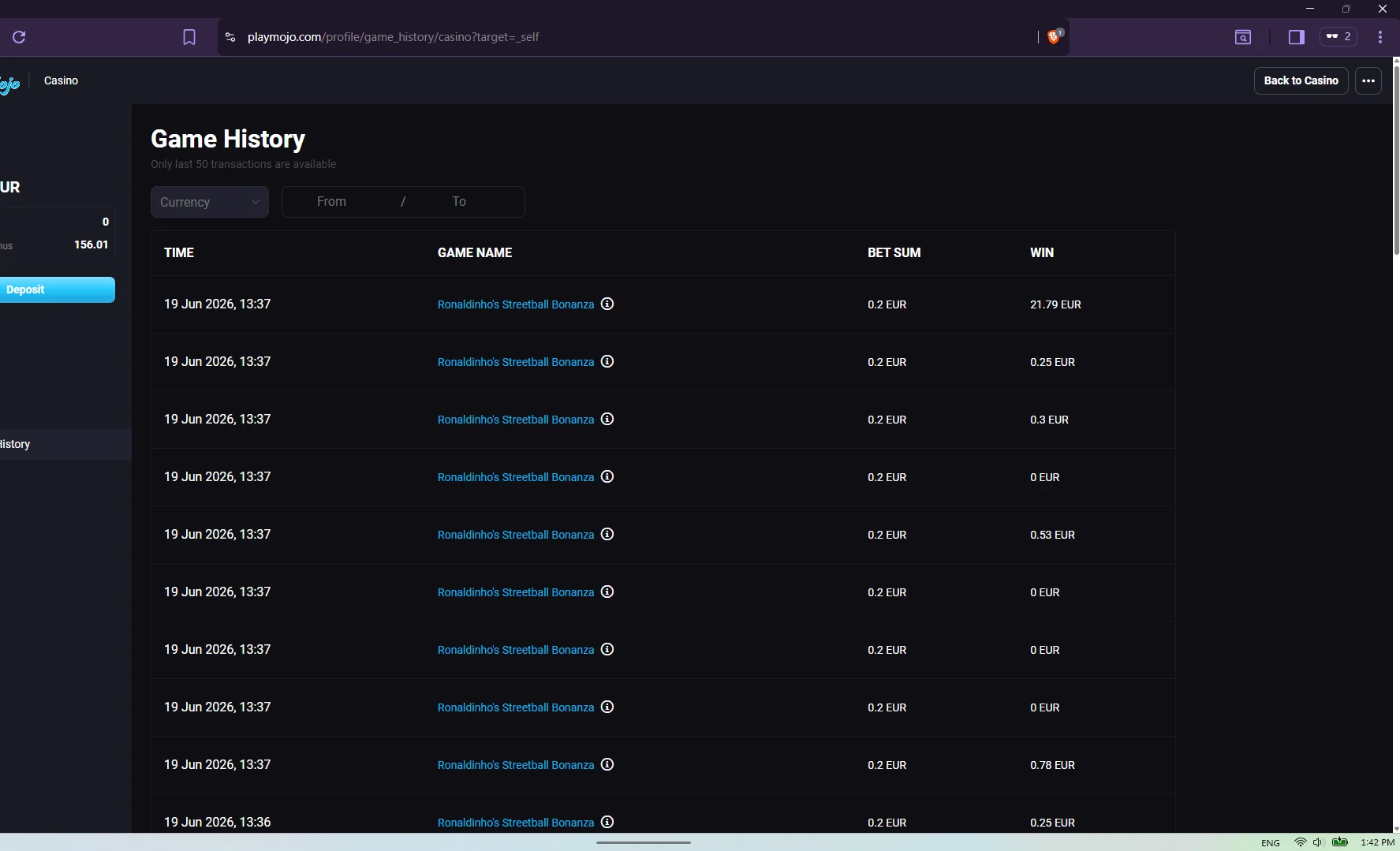The image size is (1400, 851).
Task: Click info icon for the 0.53 EUR win row
Action: [x=607, y=534]
